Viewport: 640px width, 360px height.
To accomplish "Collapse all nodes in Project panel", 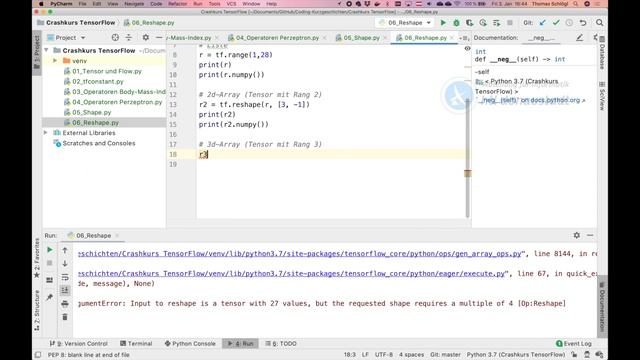I will click(129, 38).
